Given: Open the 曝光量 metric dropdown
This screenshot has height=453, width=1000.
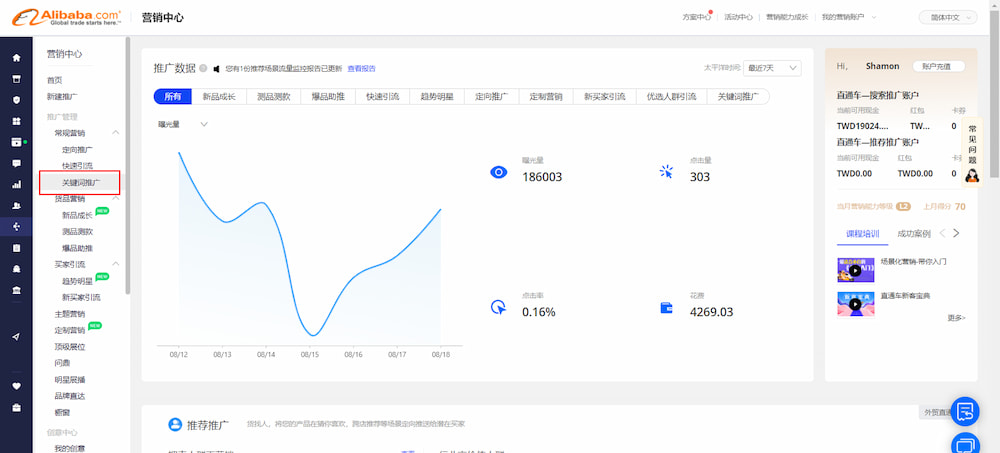Looking at the screenshot, I should click(183, 124).
